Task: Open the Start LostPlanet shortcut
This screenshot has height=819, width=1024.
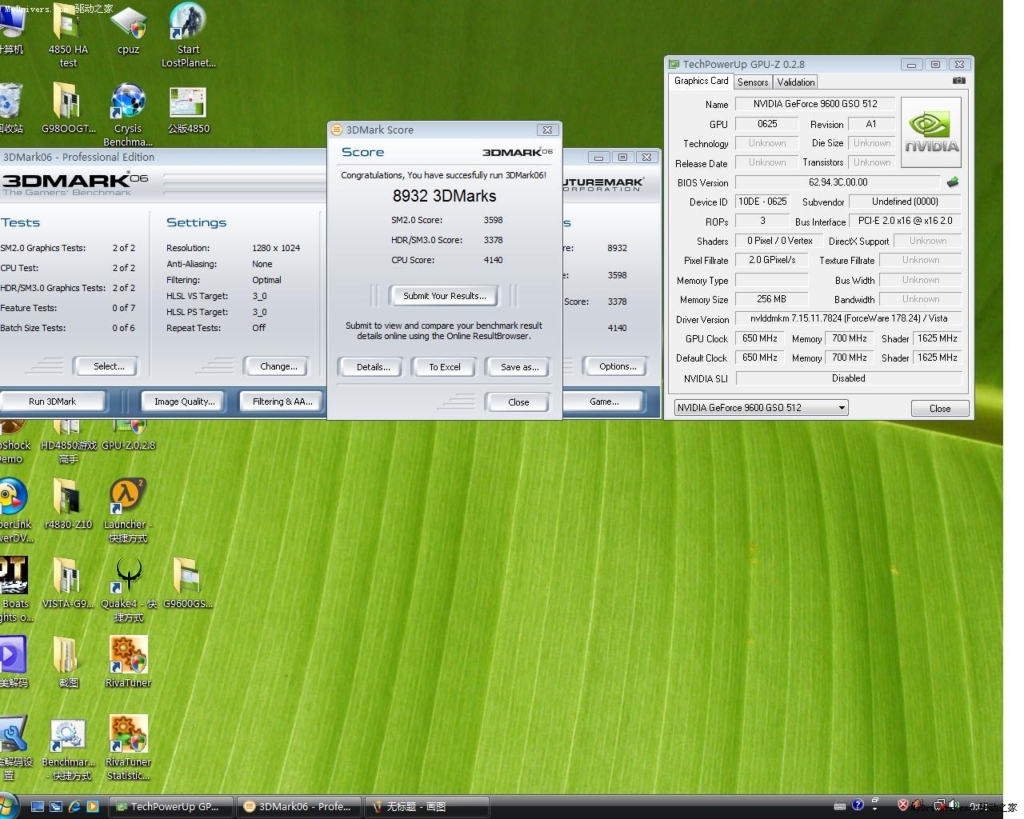Action: (188, 35)
